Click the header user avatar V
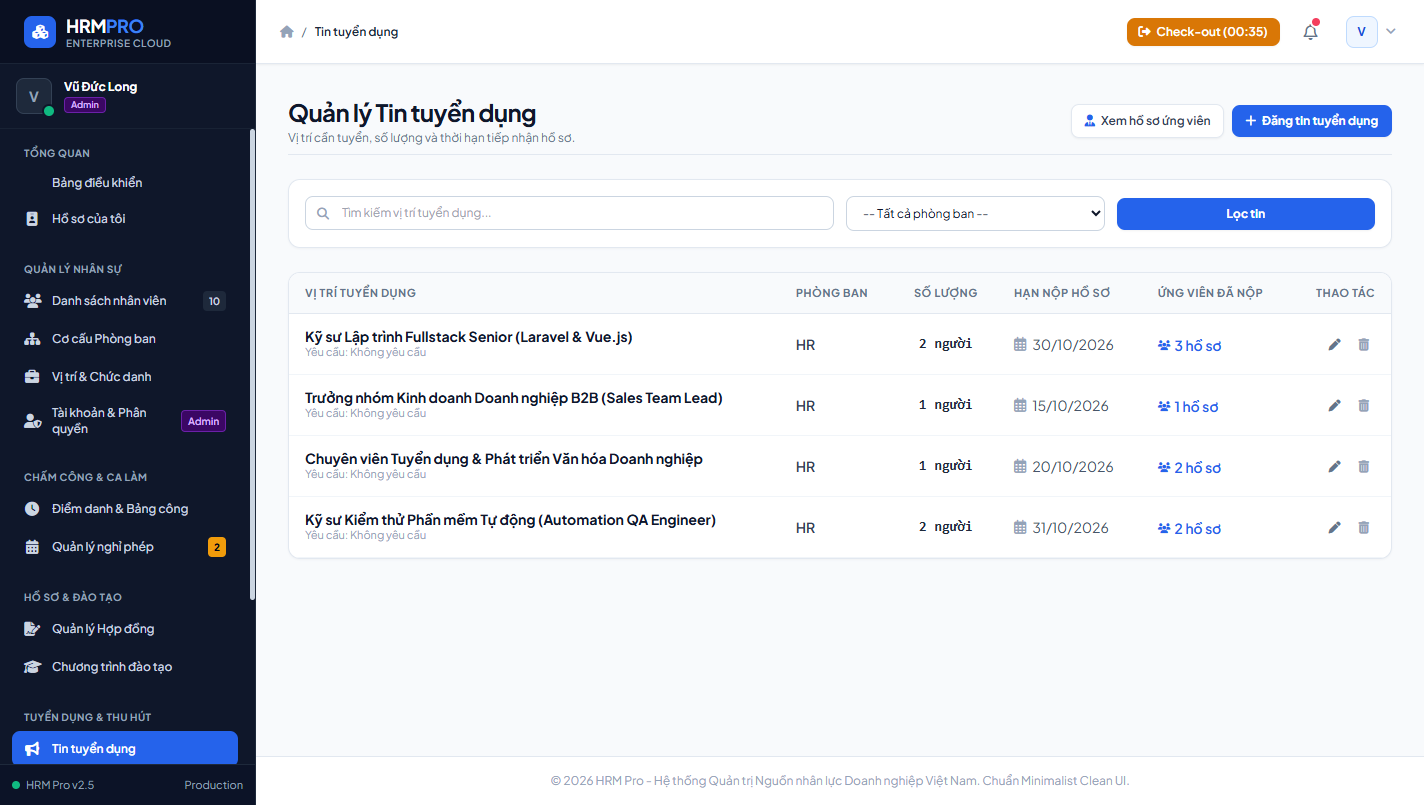 point(1361,32)
